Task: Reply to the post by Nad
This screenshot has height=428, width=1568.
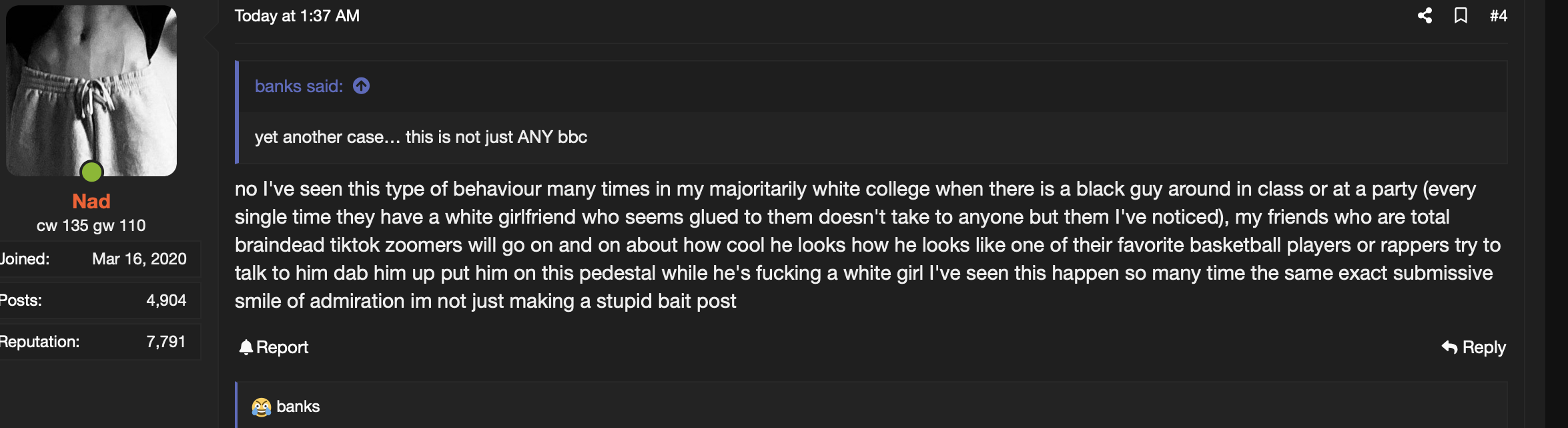Action: [1473, 347]
